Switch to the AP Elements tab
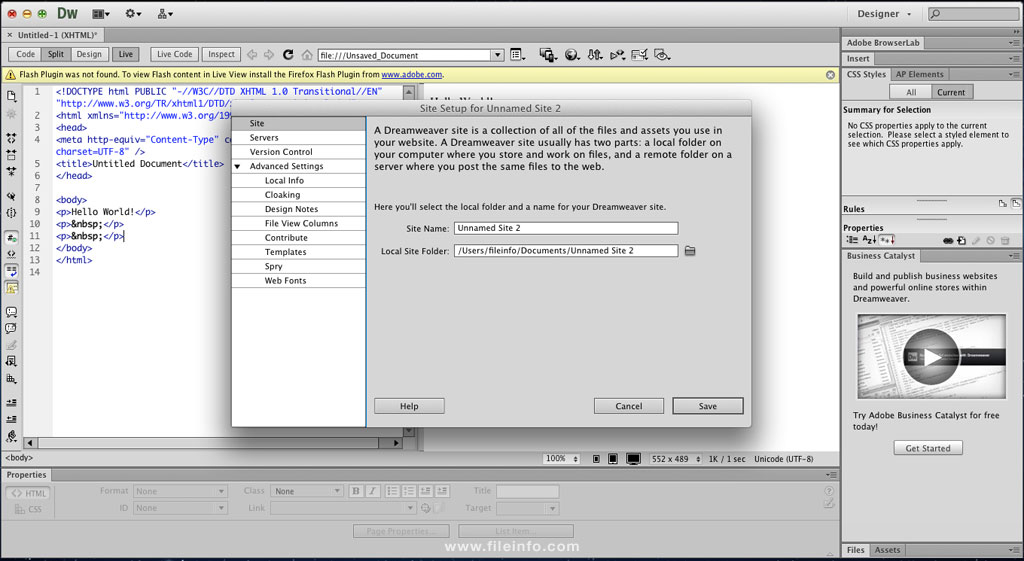 point(919,74)
